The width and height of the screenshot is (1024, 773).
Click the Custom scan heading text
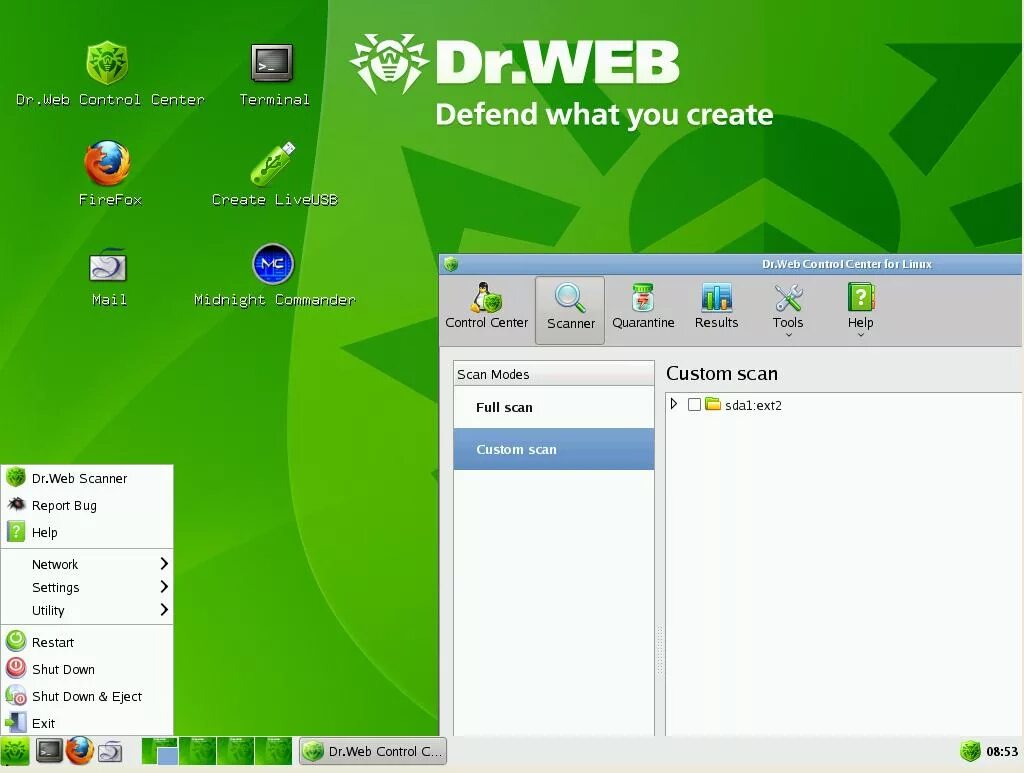[x=722, y=373]
